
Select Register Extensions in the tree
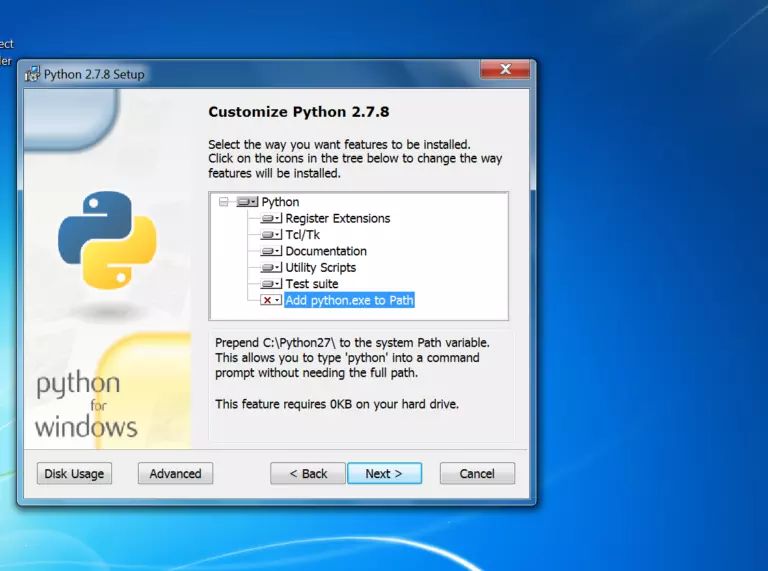337,218
